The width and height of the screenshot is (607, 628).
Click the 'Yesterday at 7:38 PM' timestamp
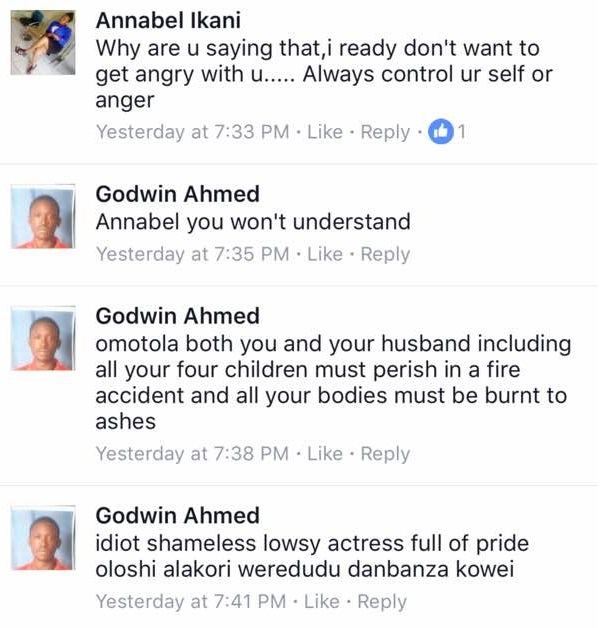tap(193, 454)
